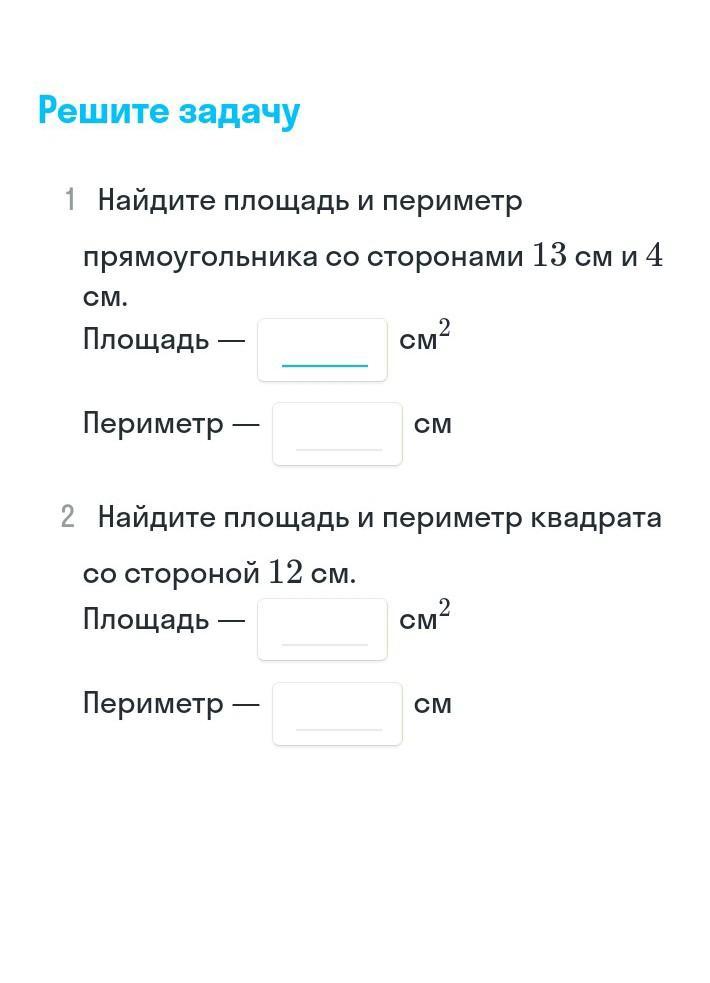Click the text 'Найдите площадь и периметр квадрата'
The height and width of the screenshot is (983, 710).
coord(379,518)
